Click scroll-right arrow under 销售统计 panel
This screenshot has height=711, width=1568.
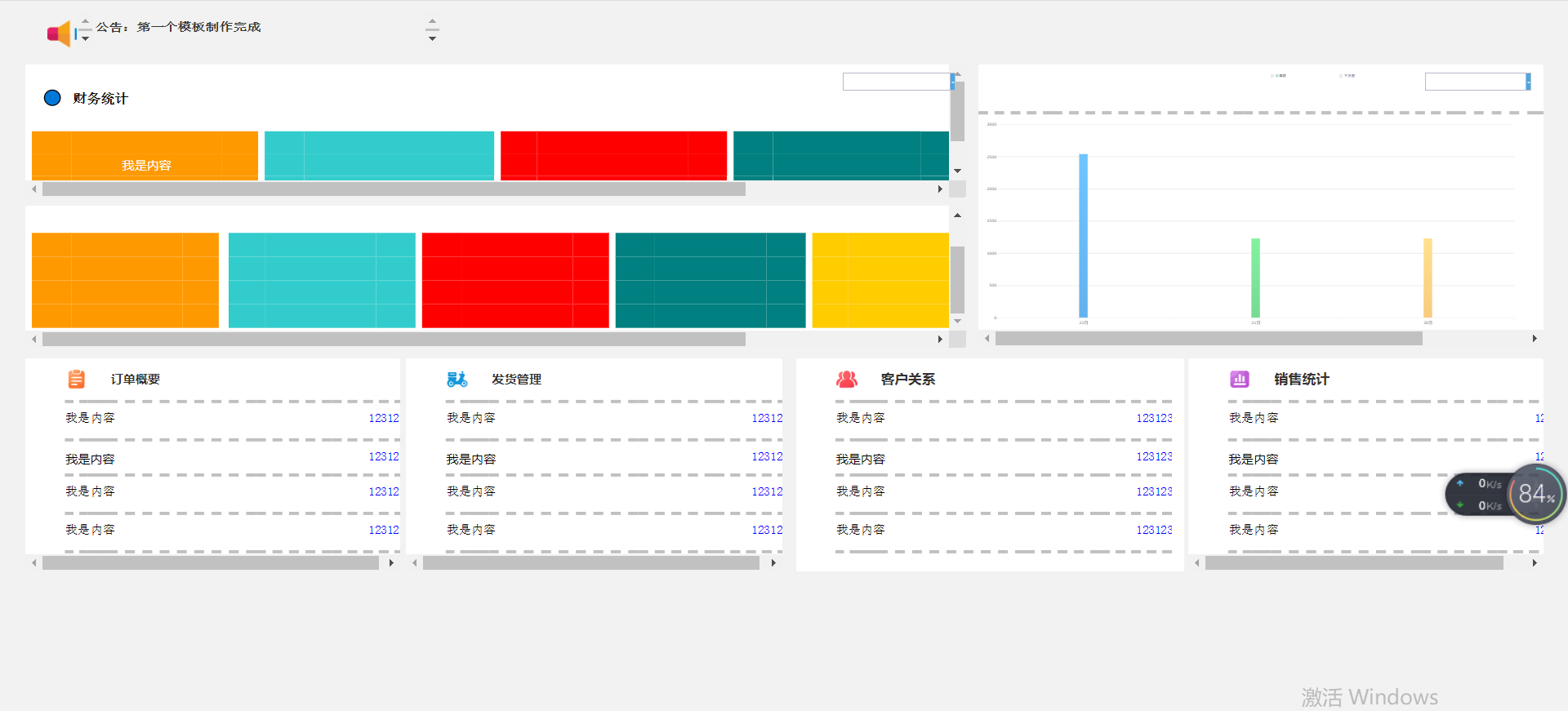[x=1535, y=562]
